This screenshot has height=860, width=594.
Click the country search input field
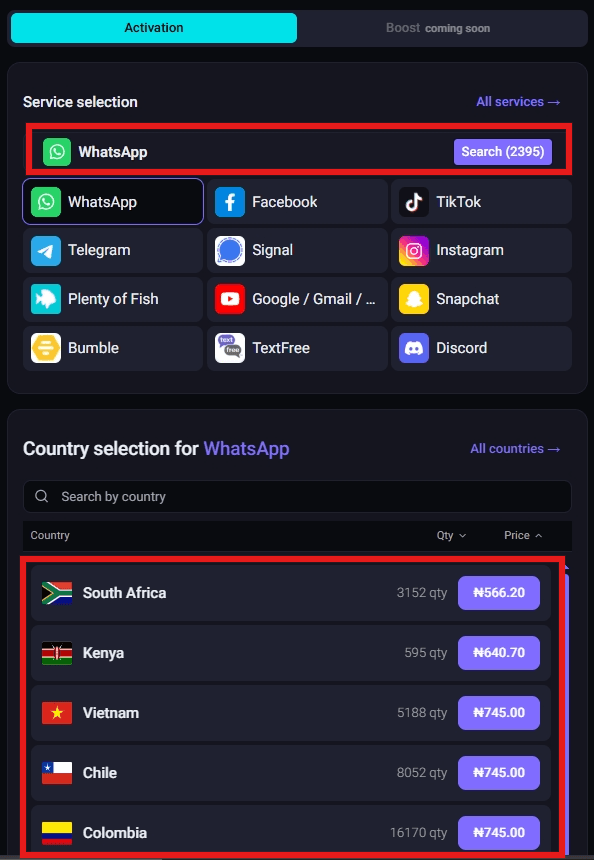[x=297, y=496]
